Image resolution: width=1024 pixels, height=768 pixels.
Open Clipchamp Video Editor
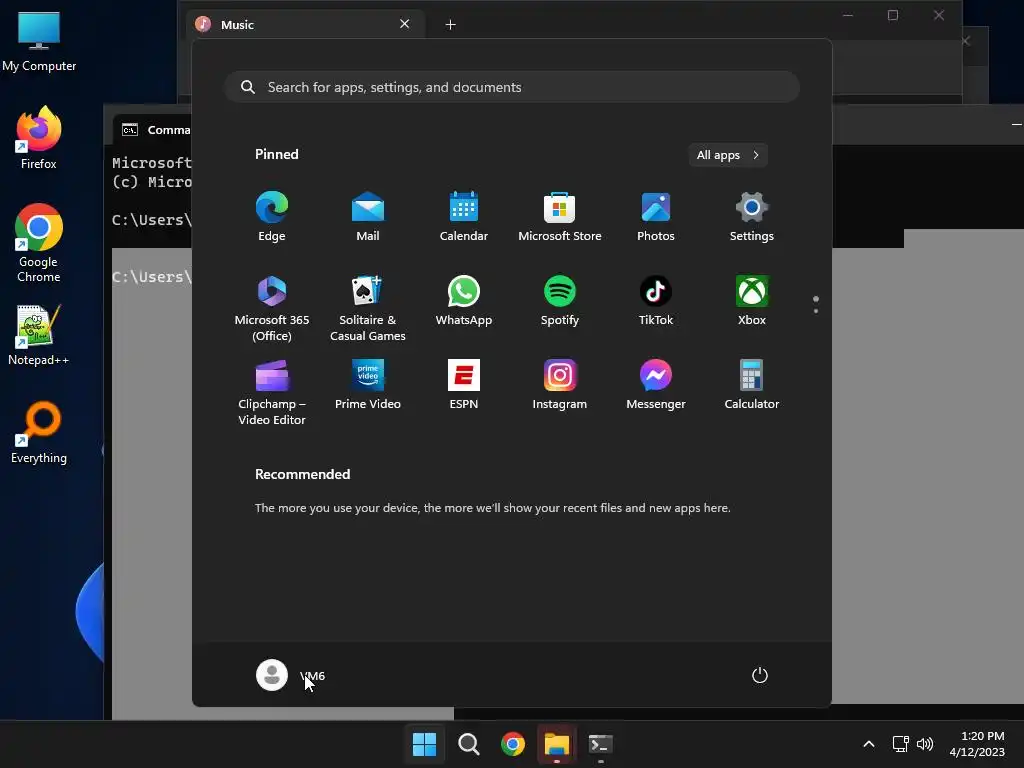[x=272, y=392]
